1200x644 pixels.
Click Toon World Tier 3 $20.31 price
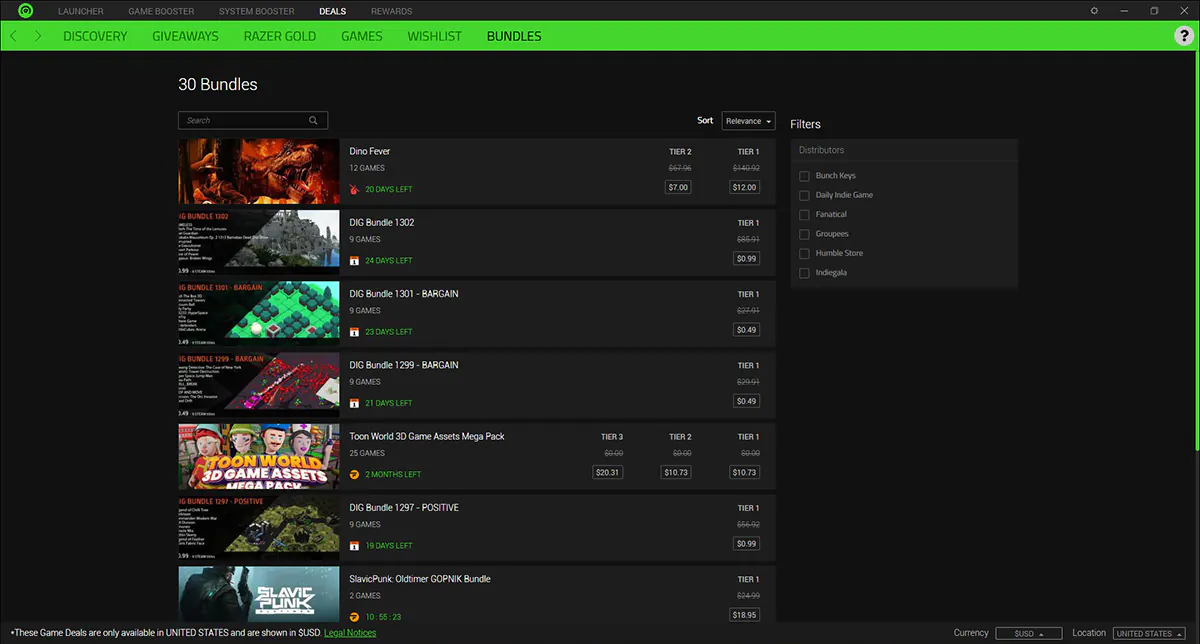607,472
